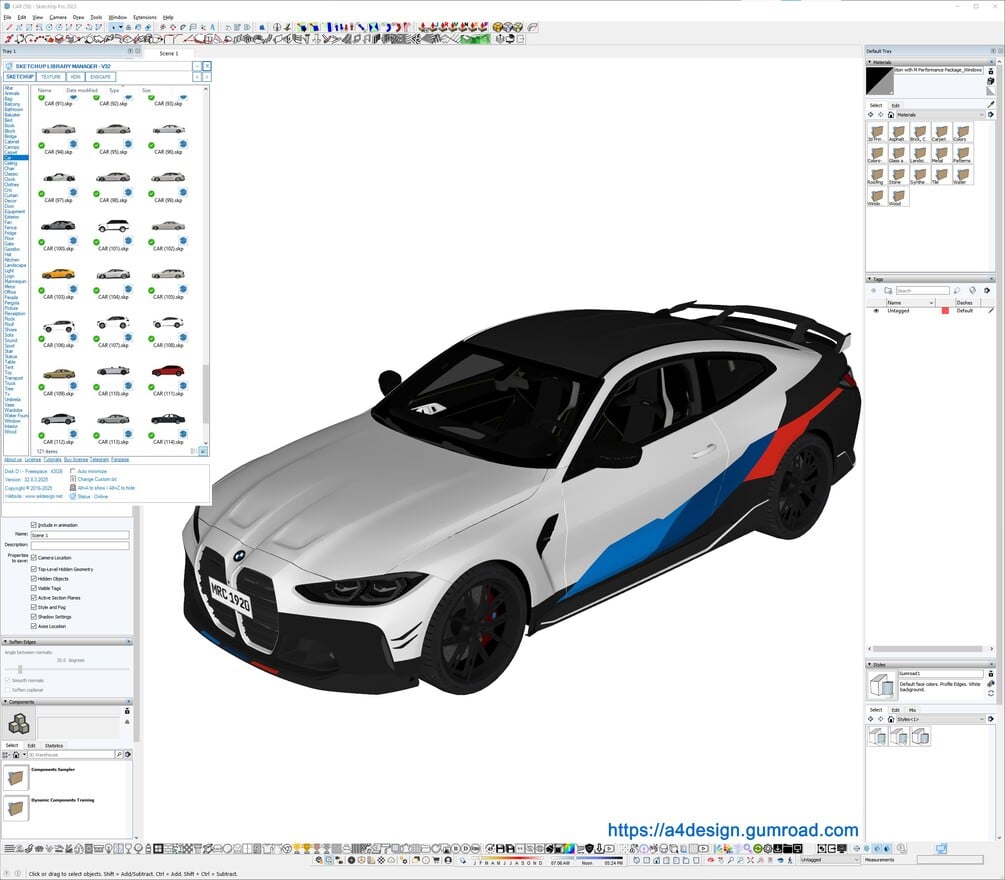The height and width of the screenshot is (880, 1005).
Task: Select the Select arrow tool in toolbar
Action: point(113,28)
